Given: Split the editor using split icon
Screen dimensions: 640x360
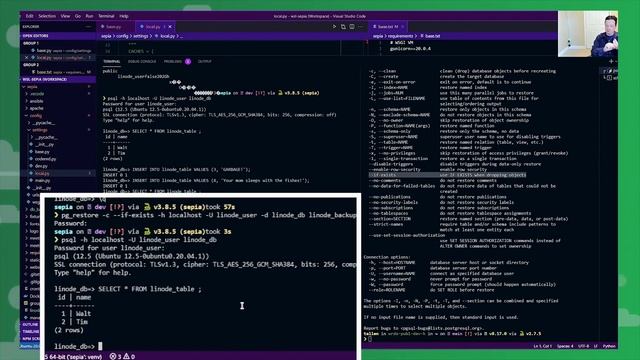Looking at the screenshot, I should tap(352, 27).
